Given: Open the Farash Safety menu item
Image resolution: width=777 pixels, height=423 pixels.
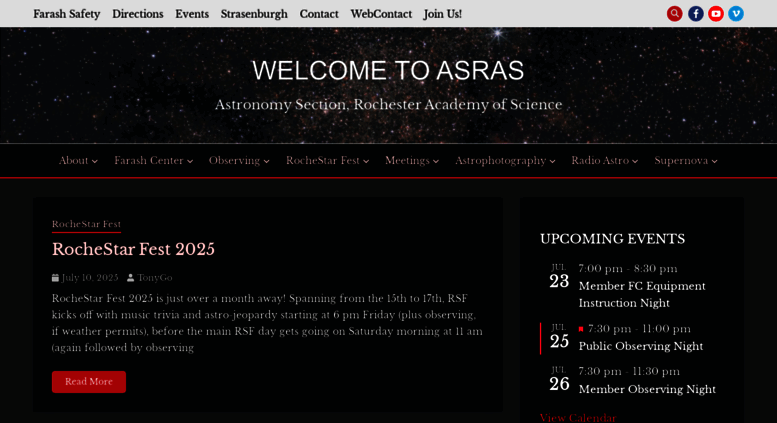Looking at the screenshot, I should click(x=67, y=14).
